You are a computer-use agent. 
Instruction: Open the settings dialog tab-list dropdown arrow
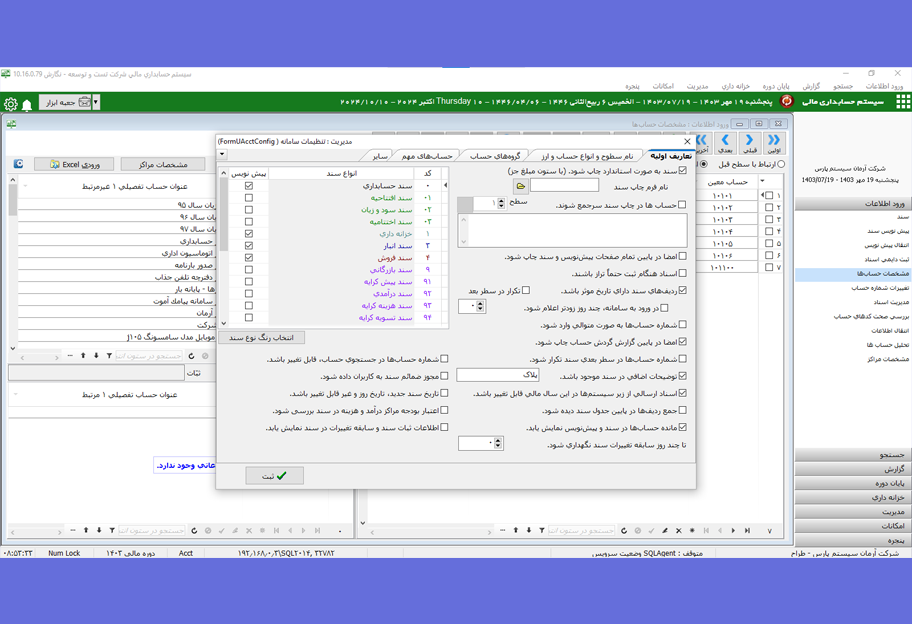[x=222, y=155]
